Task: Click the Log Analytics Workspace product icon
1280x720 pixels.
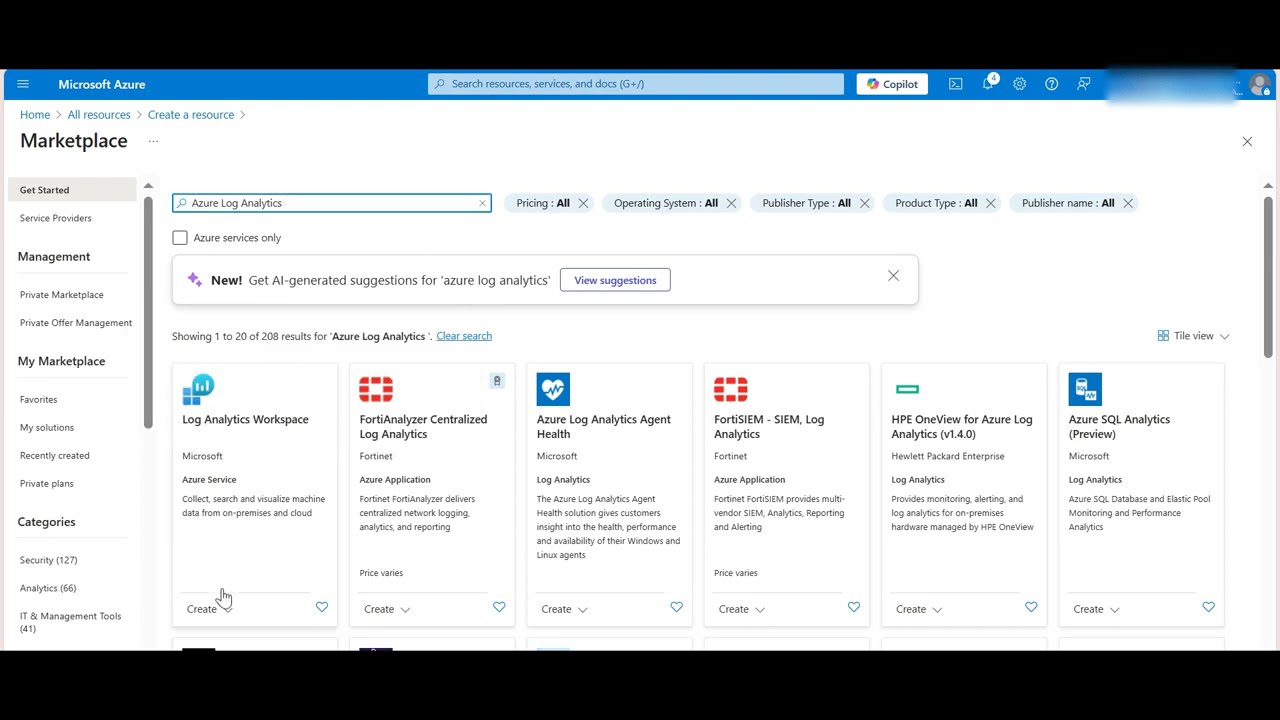Action: click(x=199, y=389)
